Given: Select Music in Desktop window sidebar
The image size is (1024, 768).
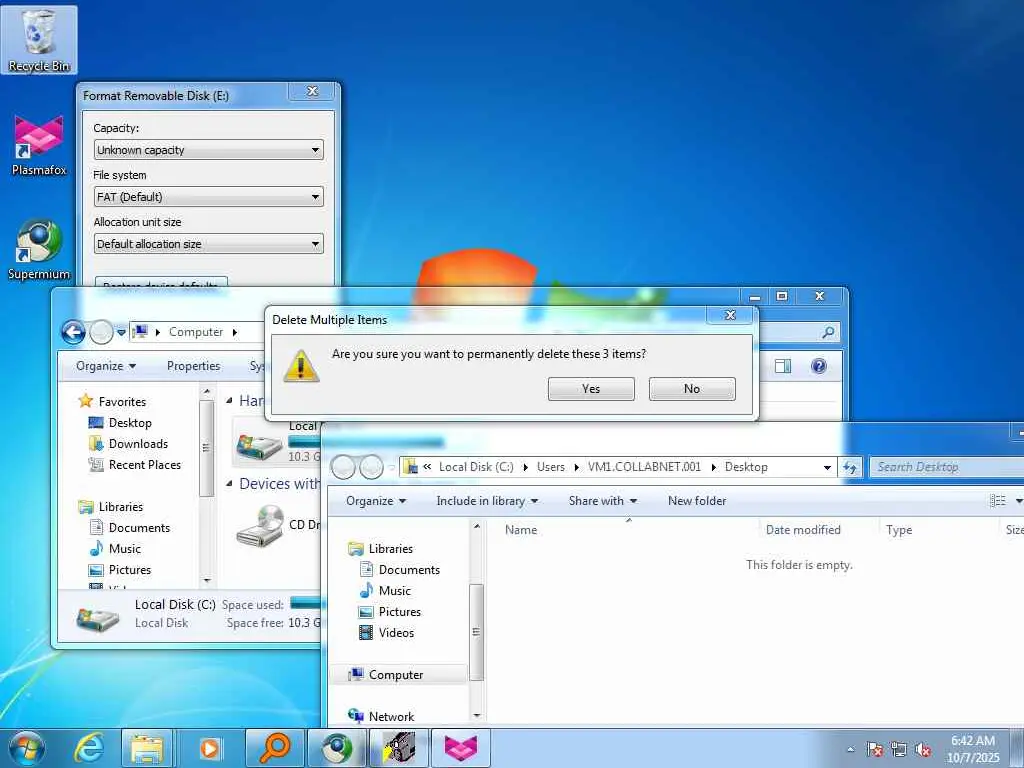Looking at the screenshot, I should pos(394,590).
